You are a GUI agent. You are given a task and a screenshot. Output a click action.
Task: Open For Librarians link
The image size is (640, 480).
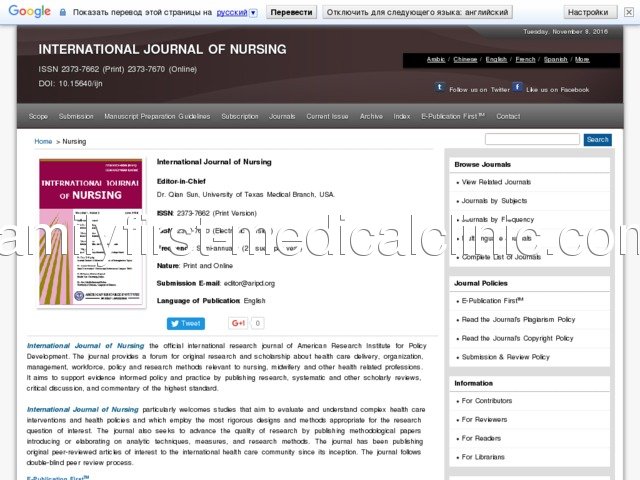483,457
